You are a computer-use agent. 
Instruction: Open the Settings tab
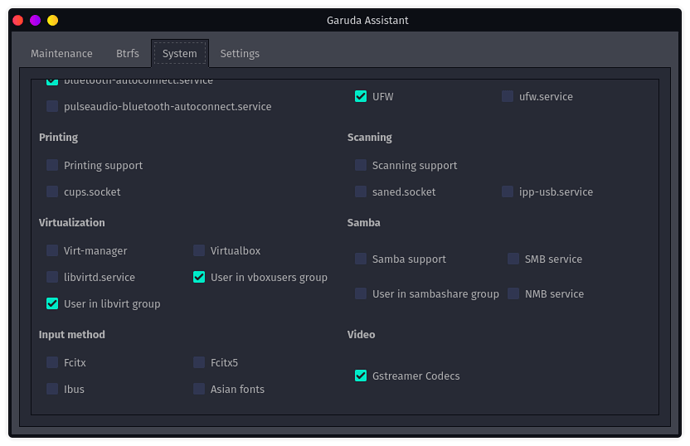click(239, 54)
